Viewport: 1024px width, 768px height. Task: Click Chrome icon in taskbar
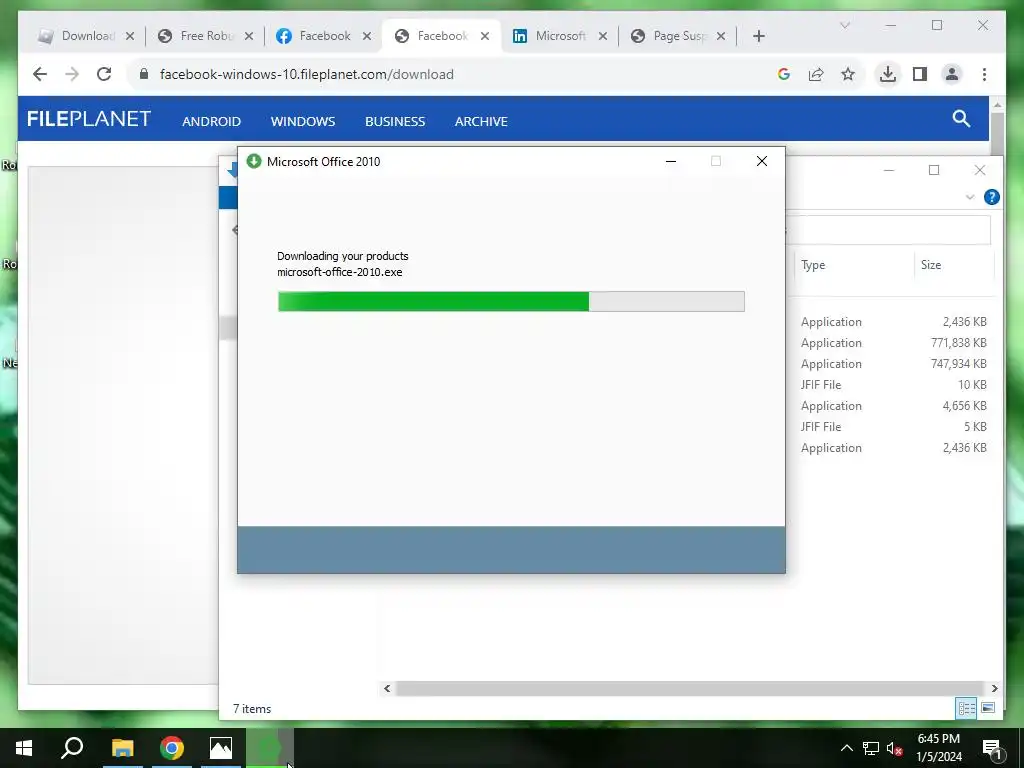[172, 748]
